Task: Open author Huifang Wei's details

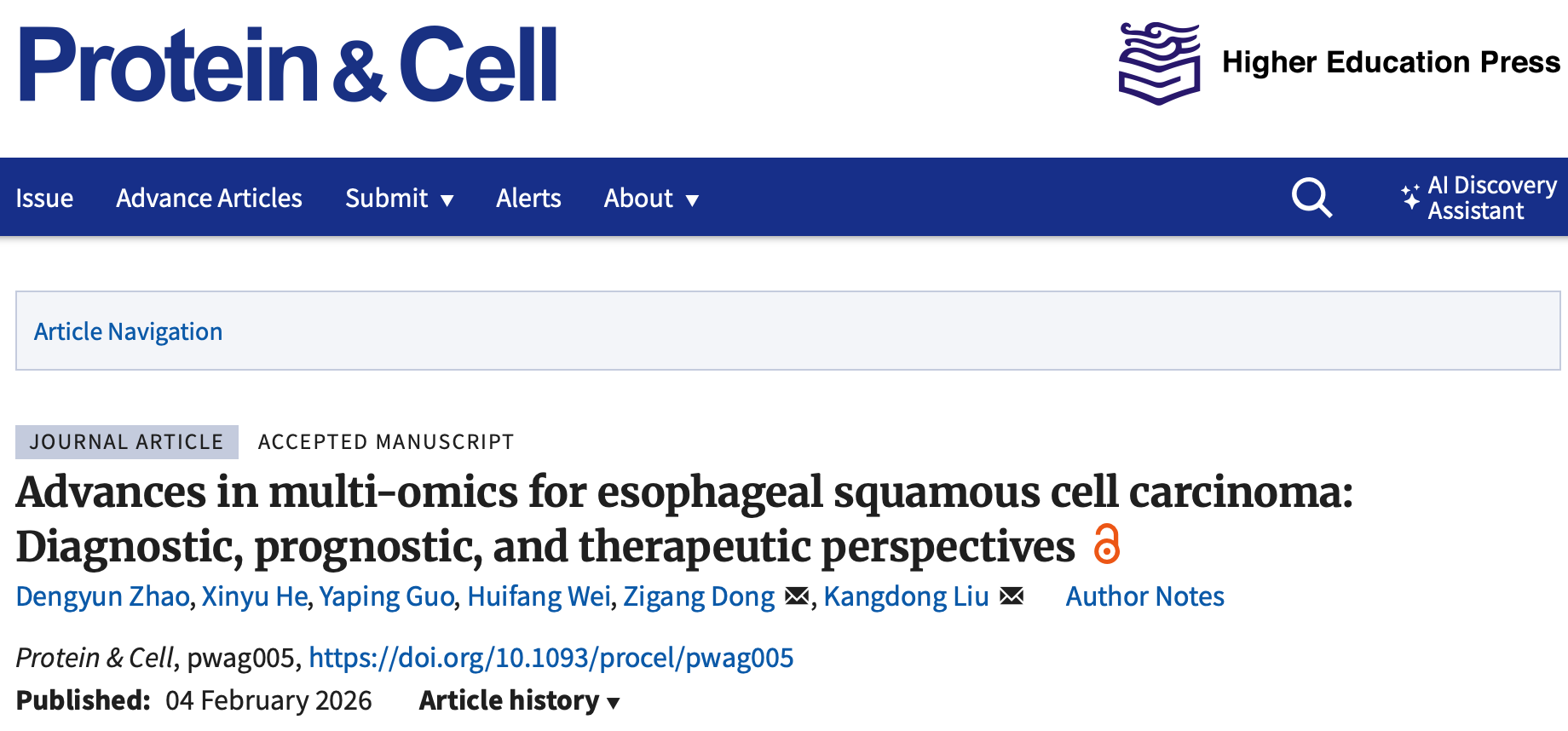Action: 539,596
